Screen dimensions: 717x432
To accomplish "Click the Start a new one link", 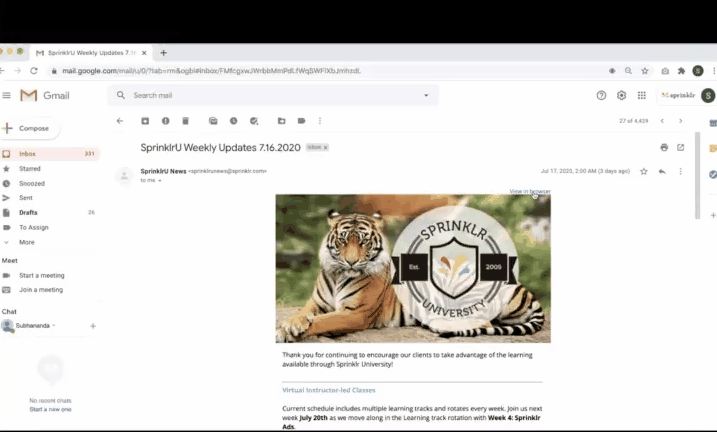I will (x=50, y=409).
